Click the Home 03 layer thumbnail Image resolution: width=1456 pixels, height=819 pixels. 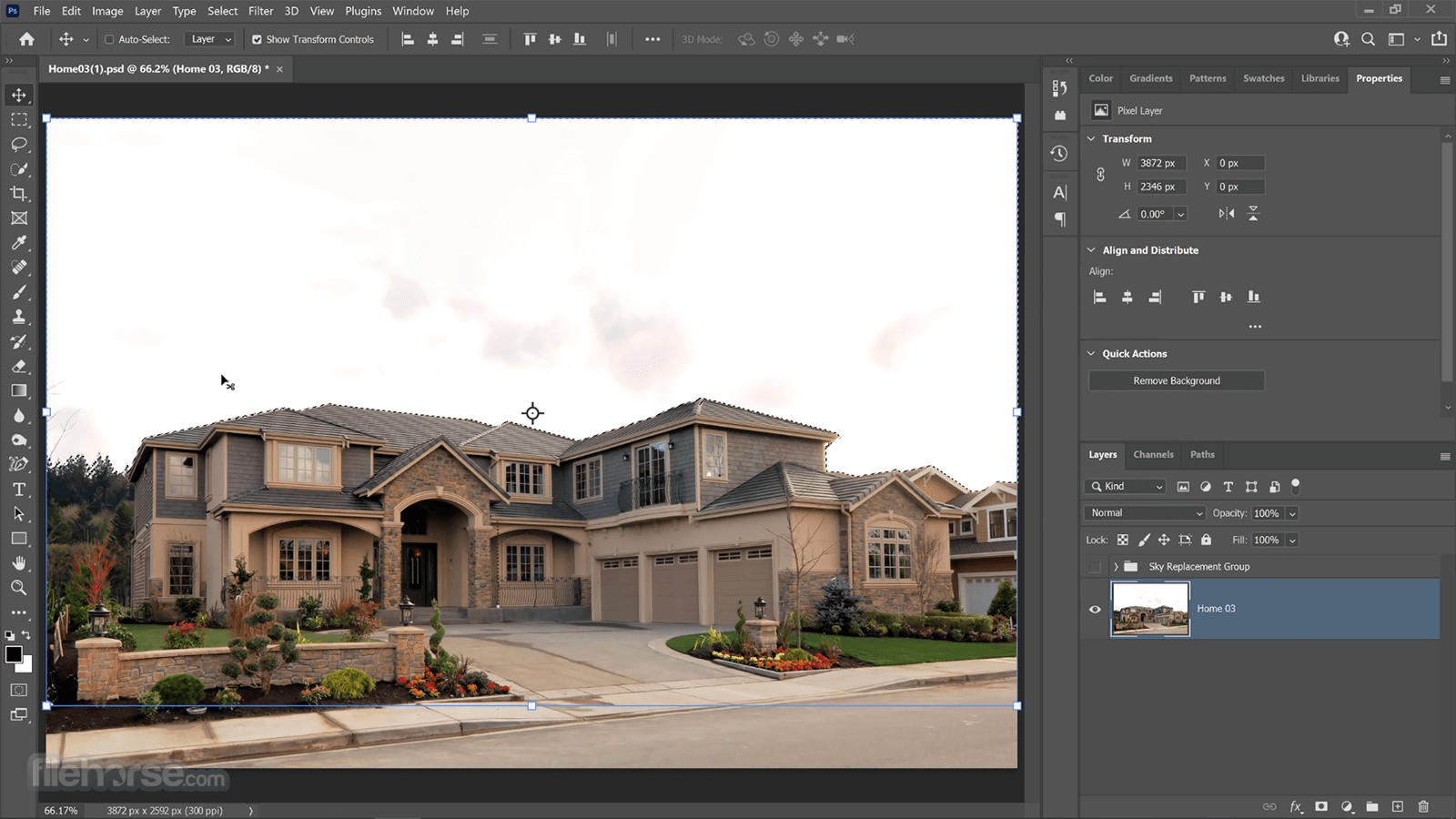tap(1149, 609)
